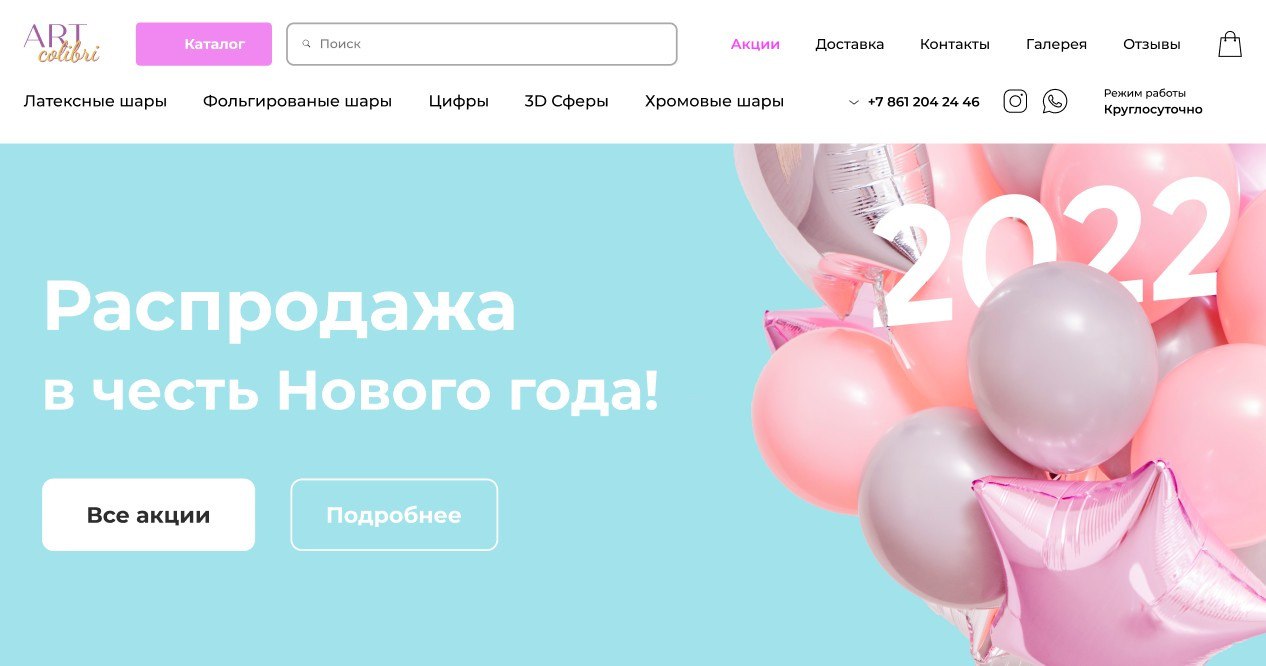Open the Каталог button
1266x666 pixels.
tap(204, 44)
